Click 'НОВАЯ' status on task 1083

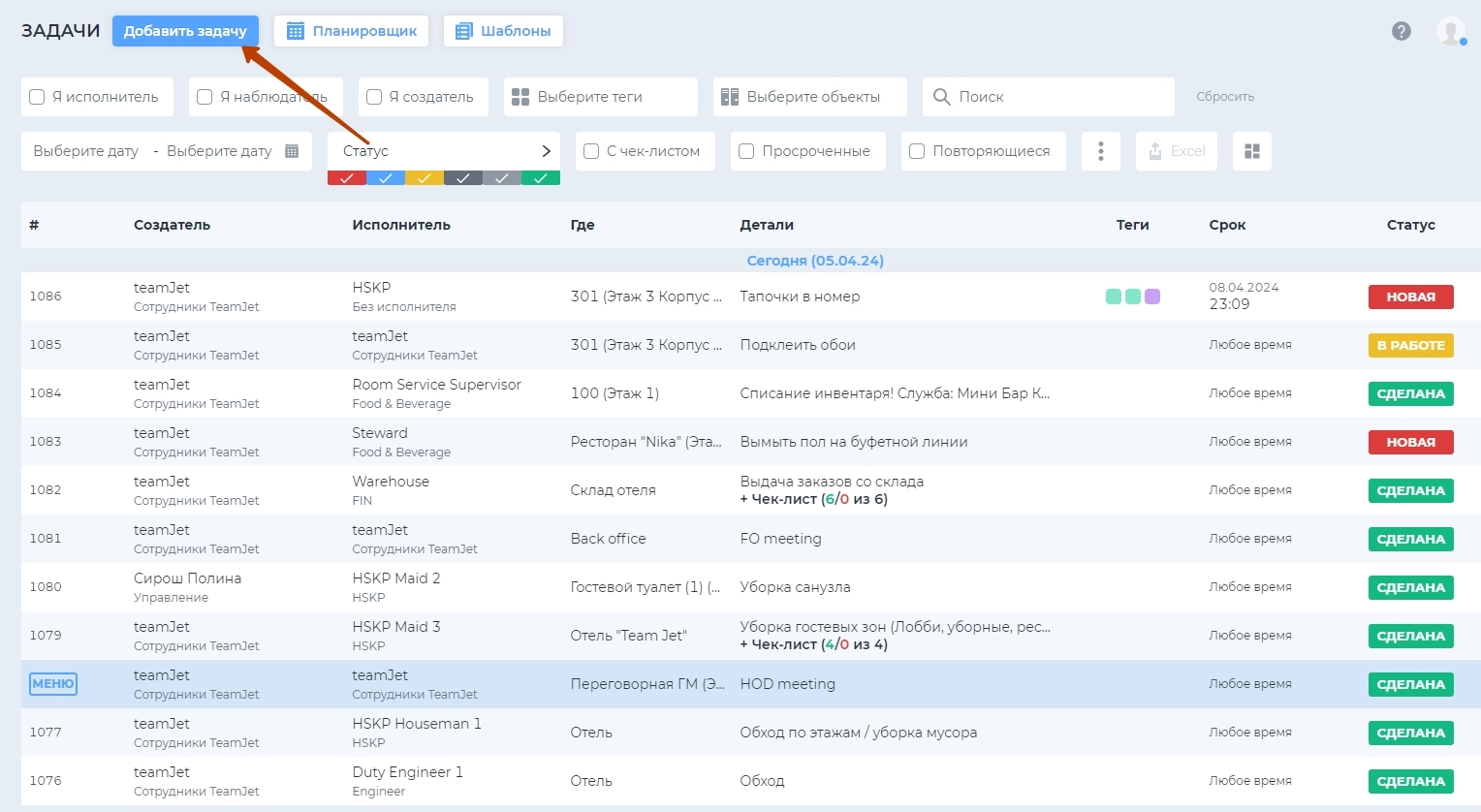[x=1411, y=442]
